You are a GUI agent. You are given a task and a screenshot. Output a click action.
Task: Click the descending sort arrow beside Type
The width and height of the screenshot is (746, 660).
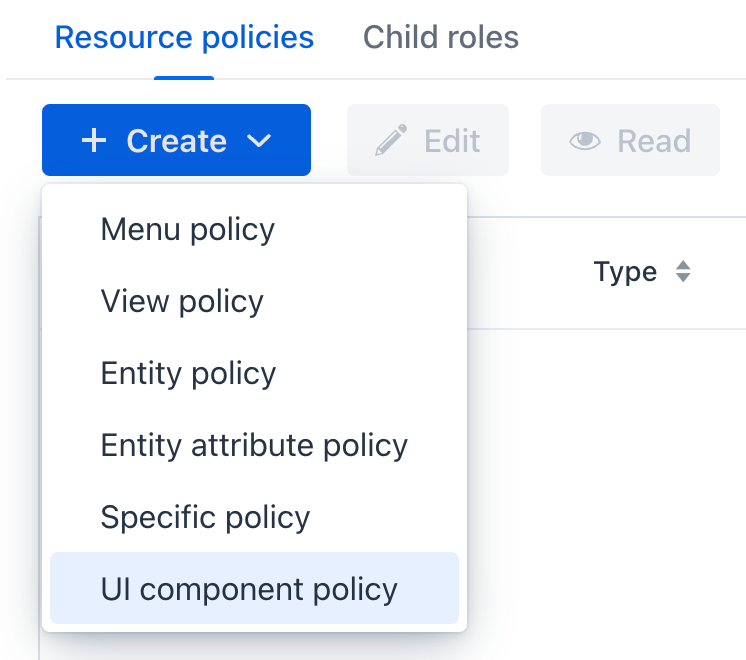click(683, 278)
